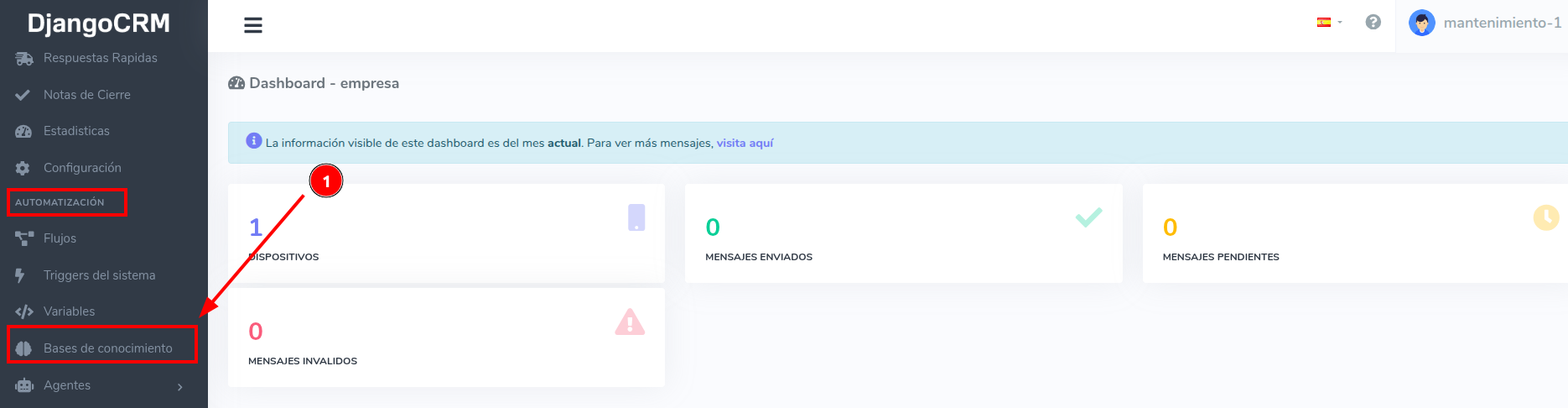Click the Mensajes Enviados checkmark icon
Screen dimensions: 1568x408
point(1088,217)
